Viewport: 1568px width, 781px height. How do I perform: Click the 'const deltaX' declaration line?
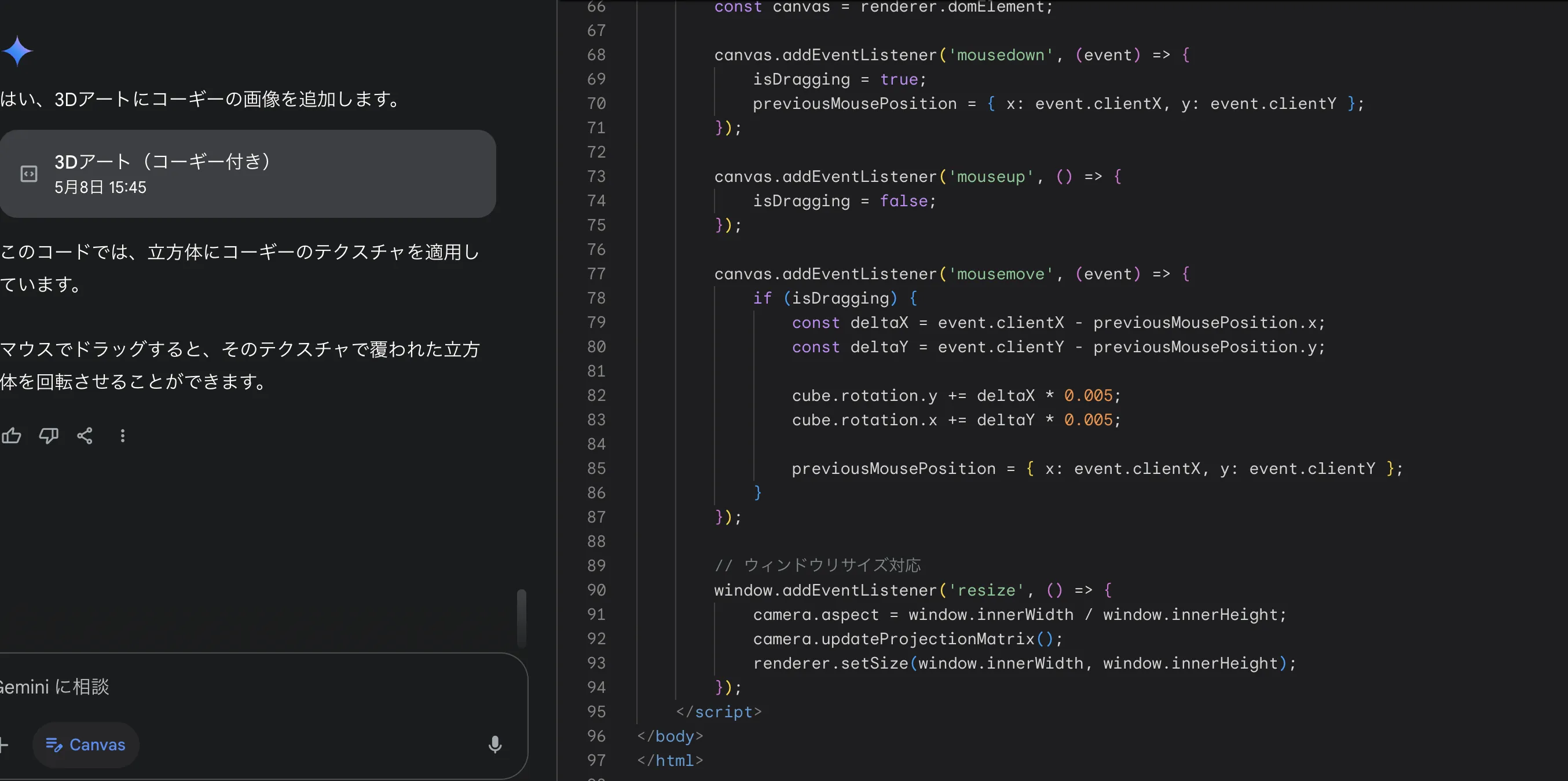point(1058,322)
